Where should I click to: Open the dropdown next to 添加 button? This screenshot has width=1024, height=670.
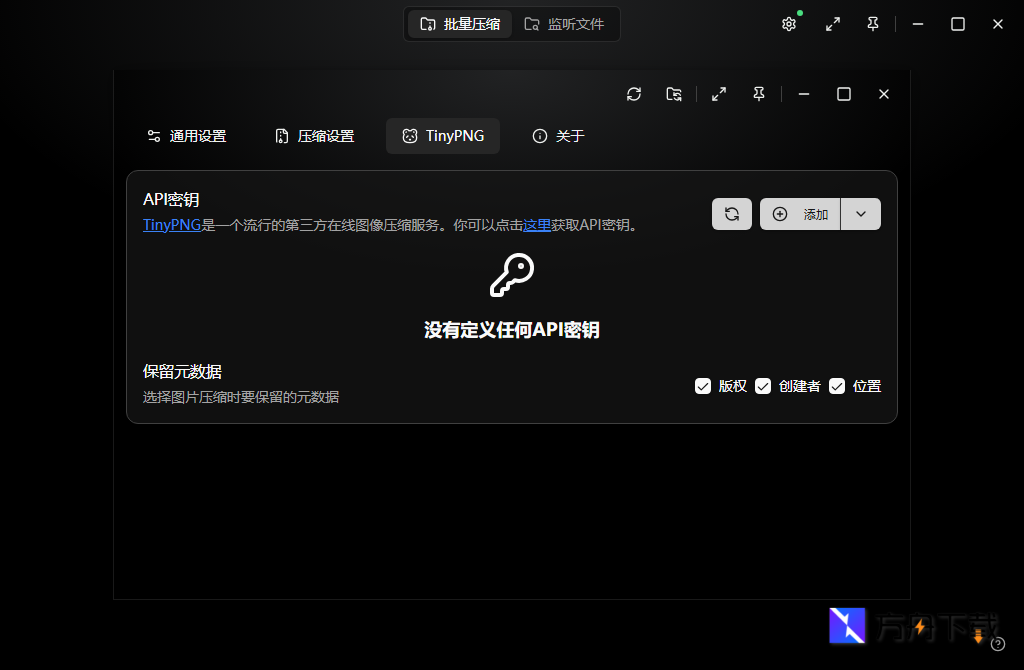[861, 213]
